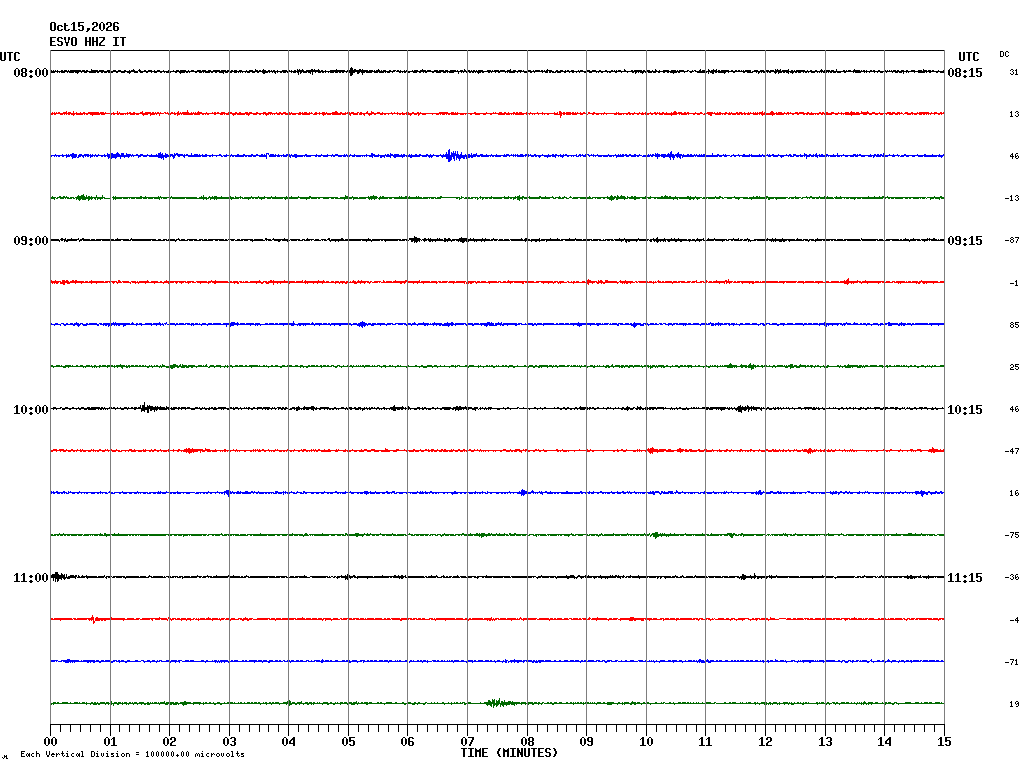Image resolution: width=1024 pixels, height=768 pixels.
Task: Click the UTC header above 08:00
Action: (10, 57)
